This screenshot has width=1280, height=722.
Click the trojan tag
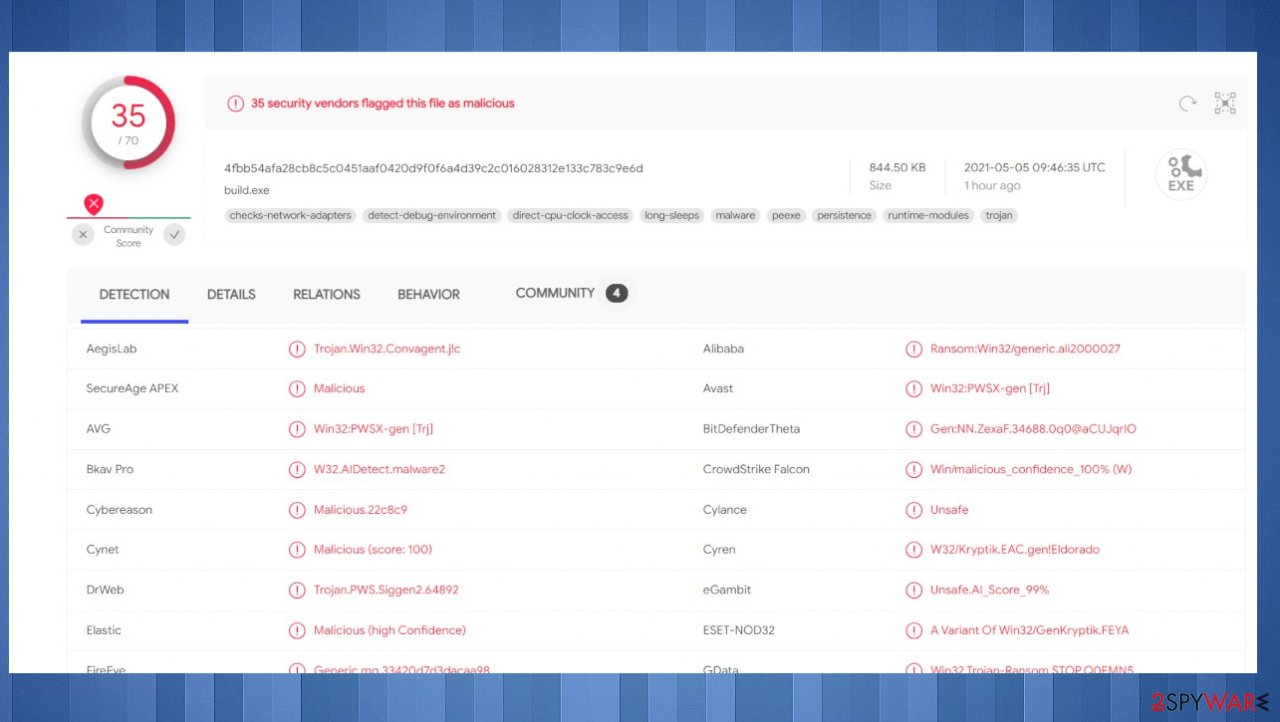pyautogui.click(x=999, y=215)
